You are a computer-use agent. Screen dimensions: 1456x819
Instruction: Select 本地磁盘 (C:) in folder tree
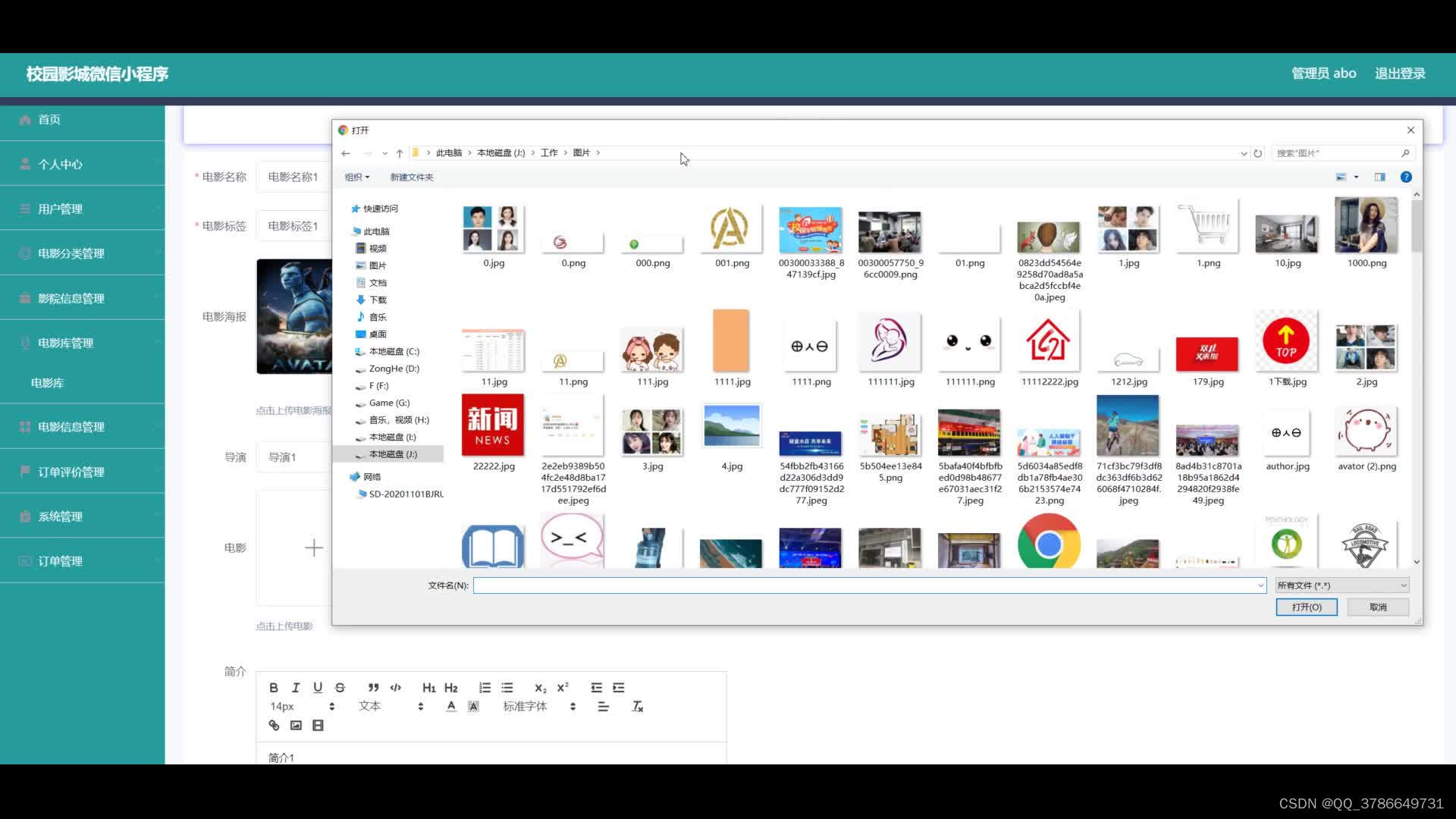394,352
